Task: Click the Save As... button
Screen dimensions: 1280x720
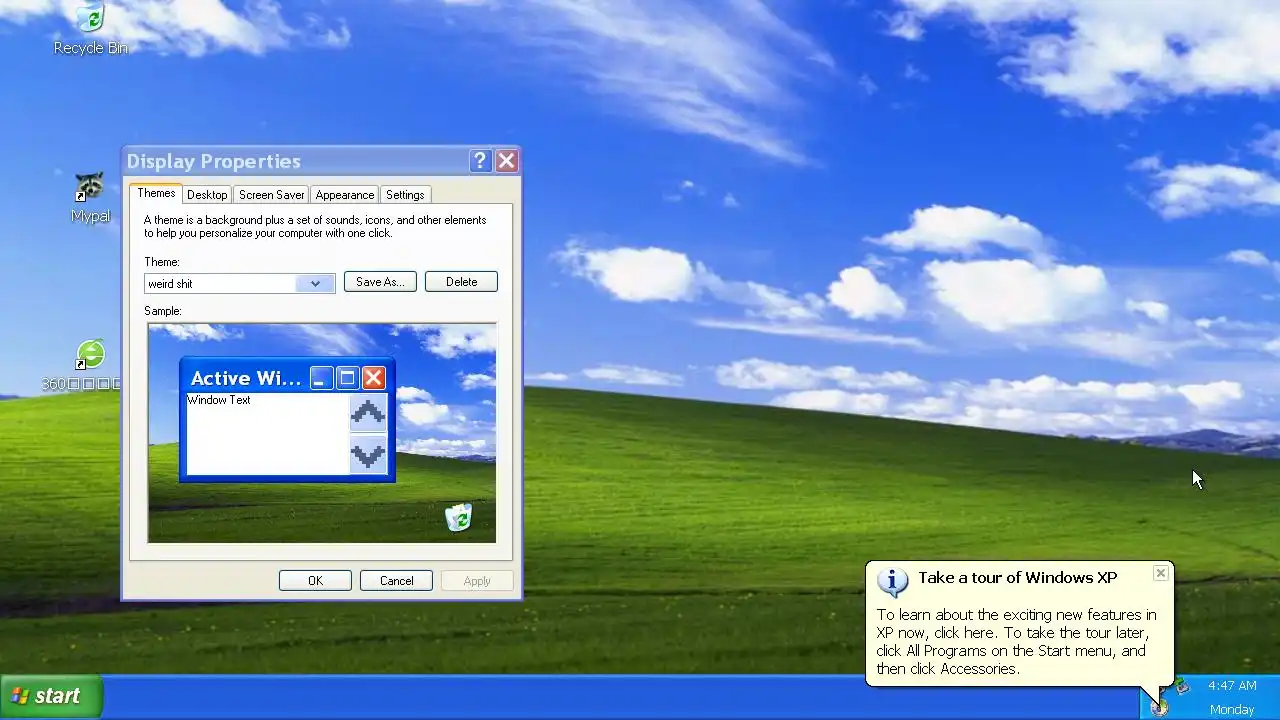Action: (380, 282)
